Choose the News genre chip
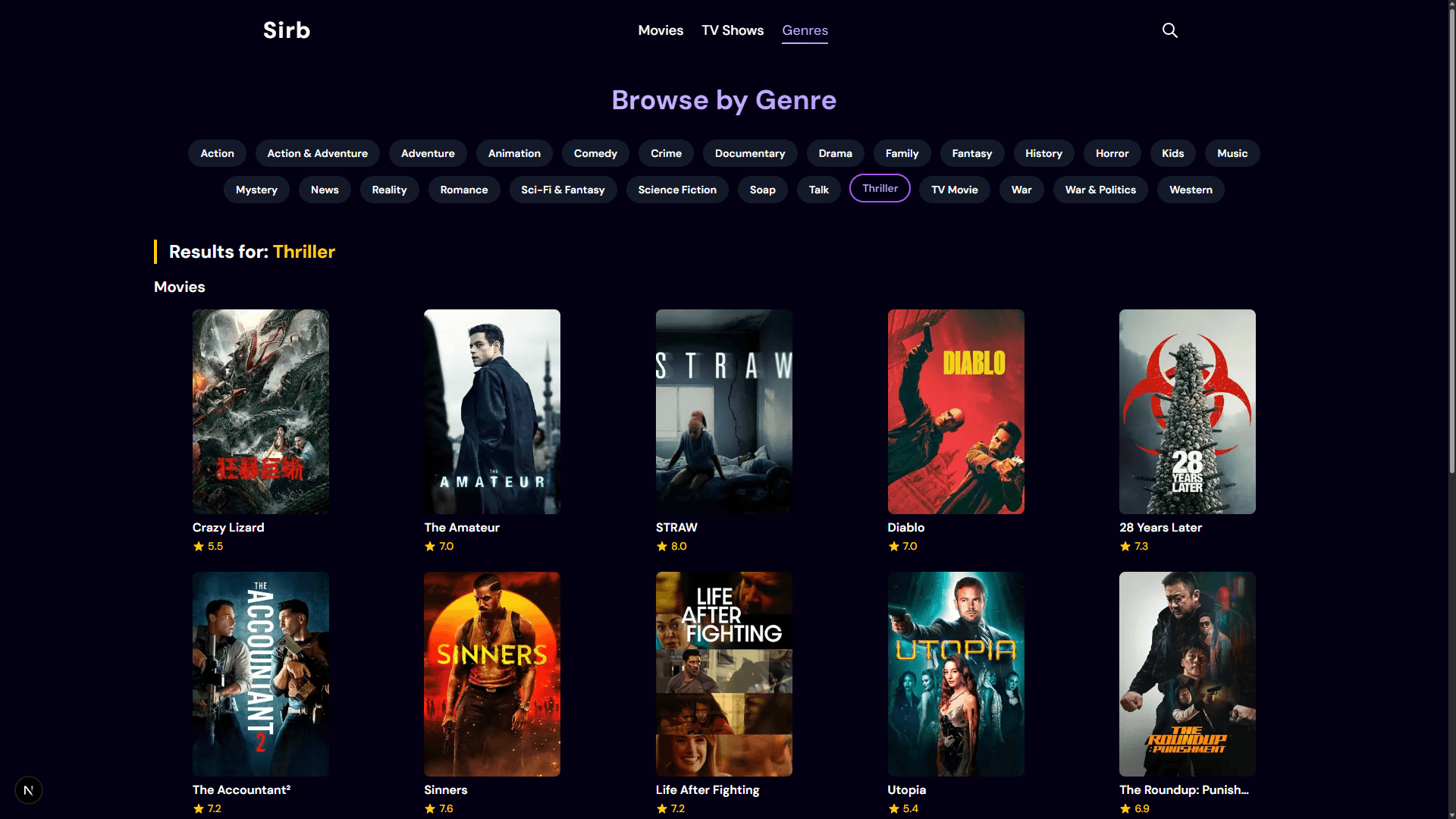Screen dimensions: 1456x819 (325, 190)
